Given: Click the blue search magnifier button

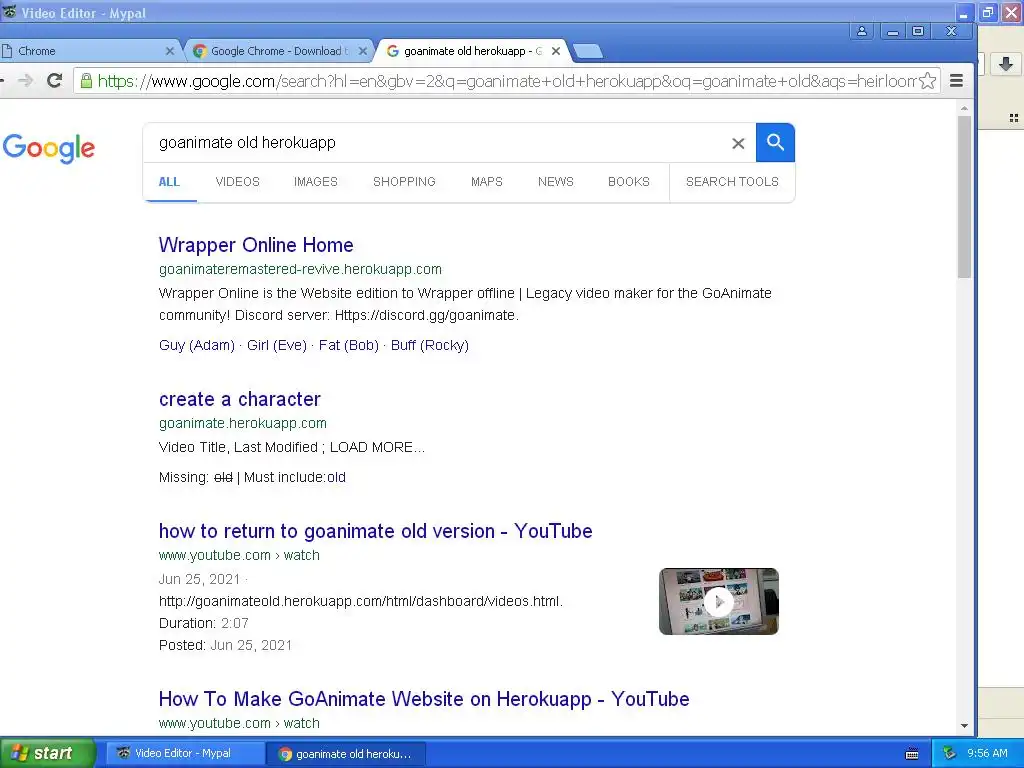Looking at the screenshot, I should [775, 142].
